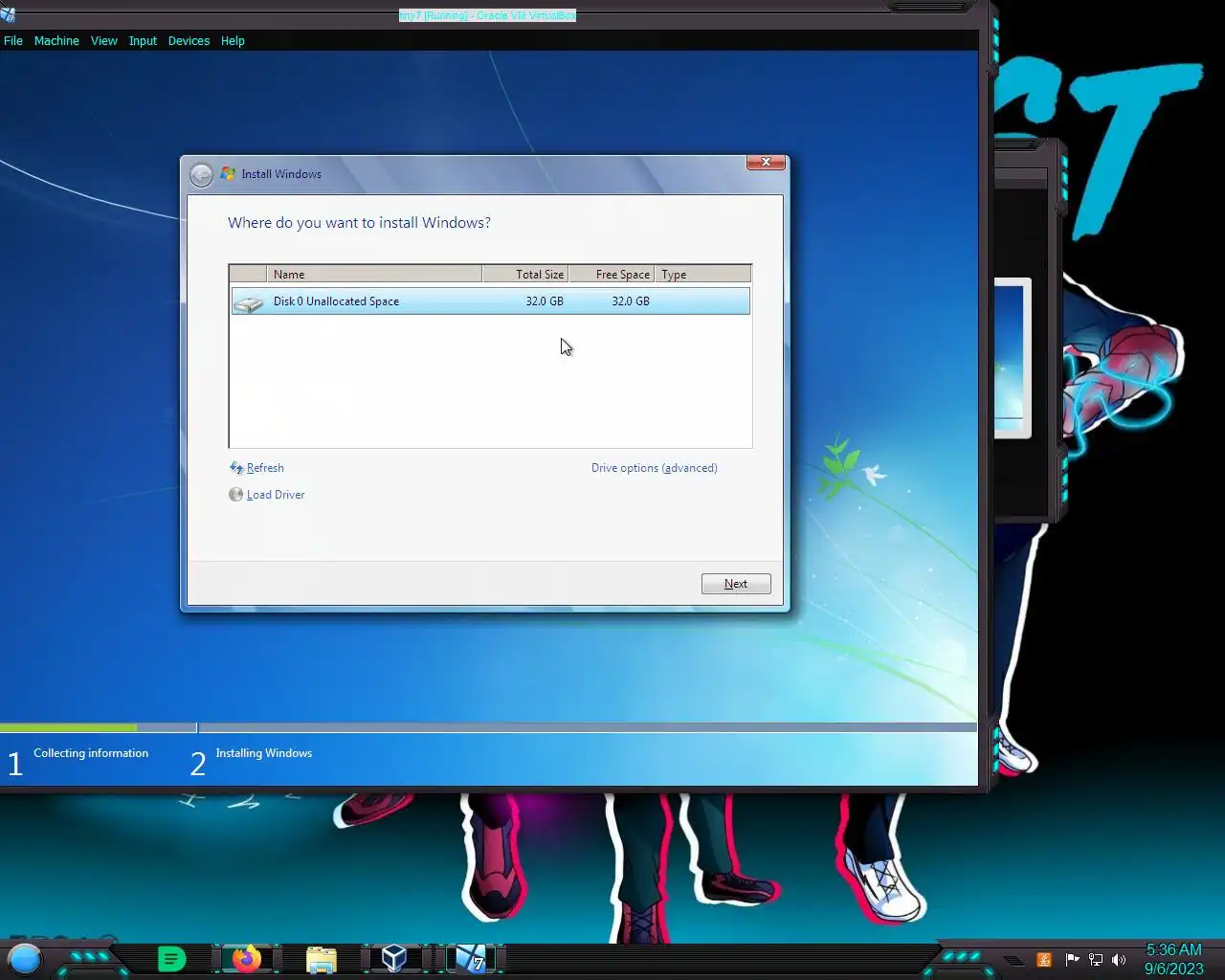The height and width of the screenshot is (980, 1225).
Task: Open the Start orb on the taskbar
Action: (25, 958)
